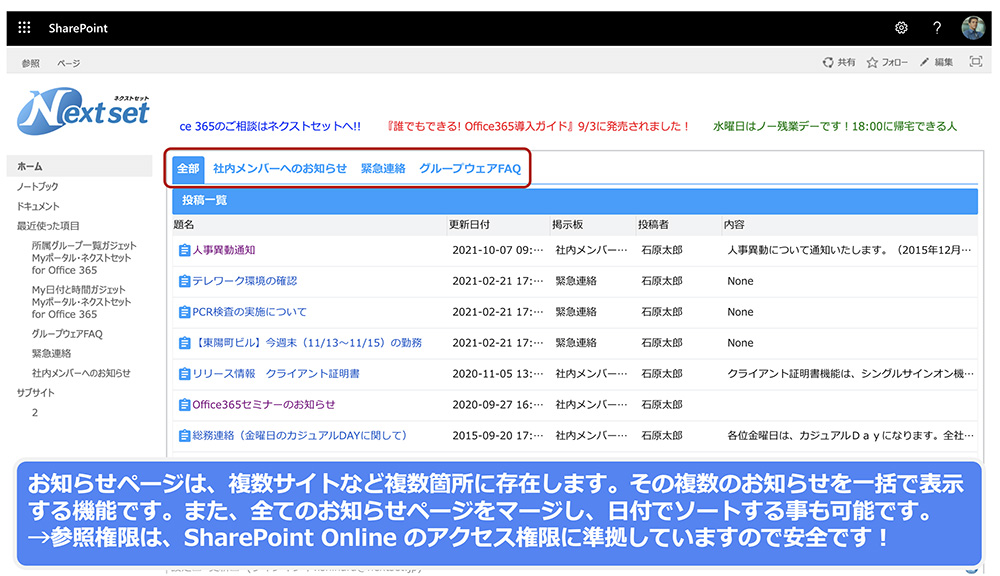Switch to the 社内メンバーへのお知らせ tab
Image resolution: width=1000 pixels, height=576 pixels.
click(x=280, y=168)
